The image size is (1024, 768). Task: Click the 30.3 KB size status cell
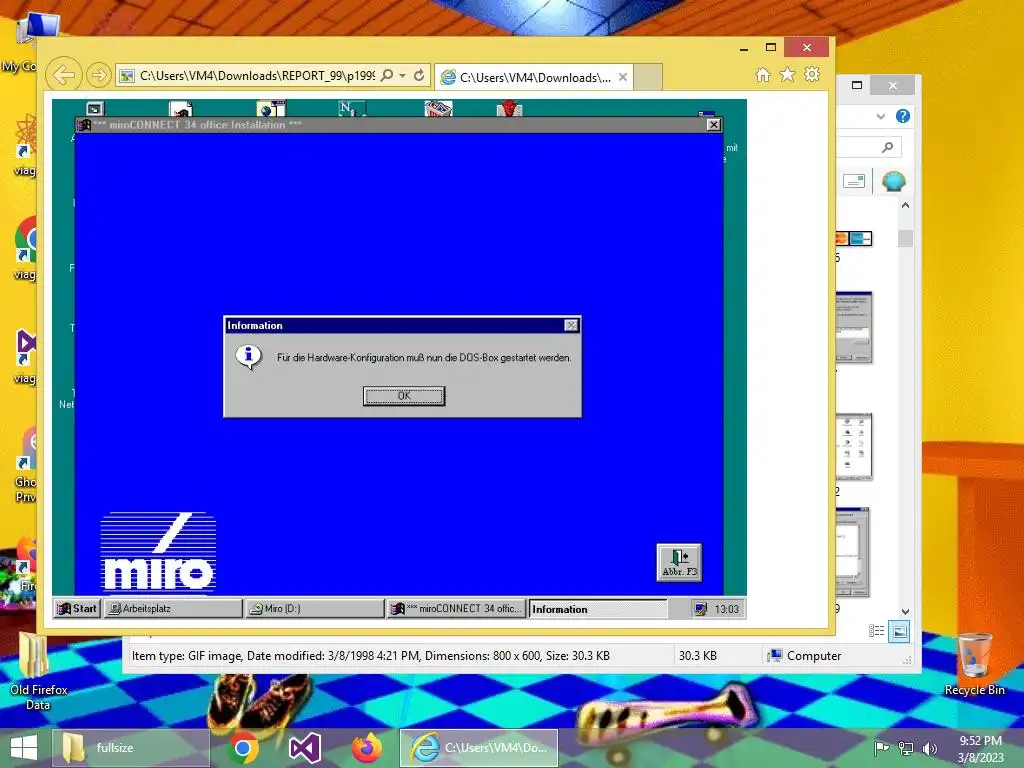[697, 656]
